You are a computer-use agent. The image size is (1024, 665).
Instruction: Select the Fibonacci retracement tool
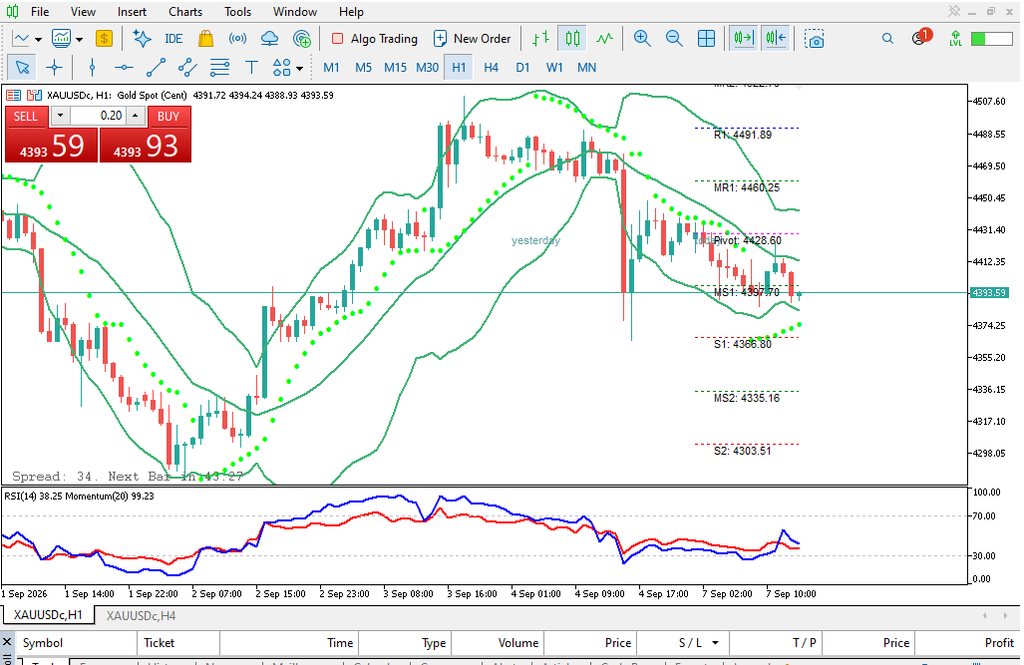219,67
